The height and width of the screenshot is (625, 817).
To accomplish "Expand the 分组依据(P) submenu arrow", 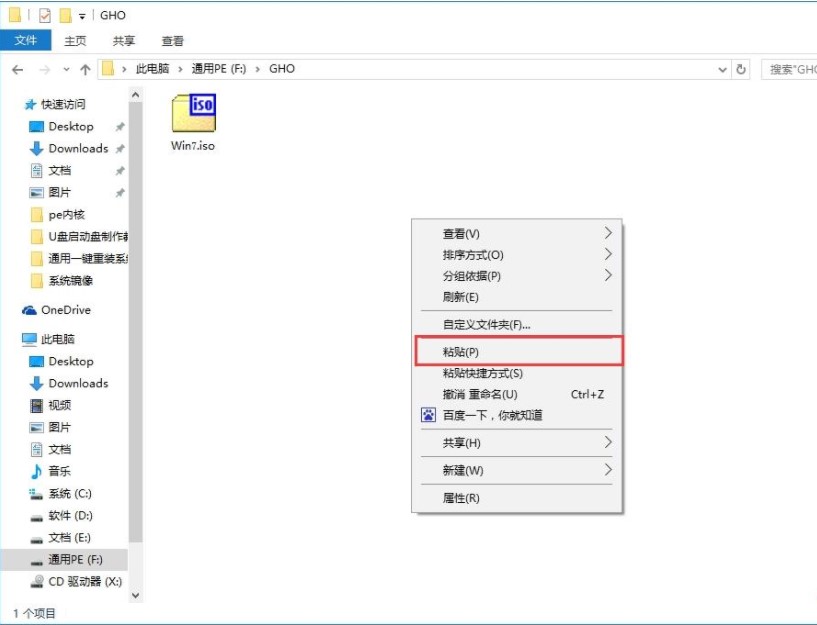I will (608, 275).
